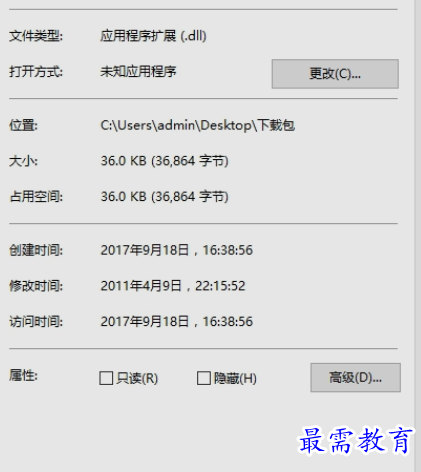This screenshot has height=472, width=421.
Task: Select the 只读(R) label text
Action: (x=137, y=378)
